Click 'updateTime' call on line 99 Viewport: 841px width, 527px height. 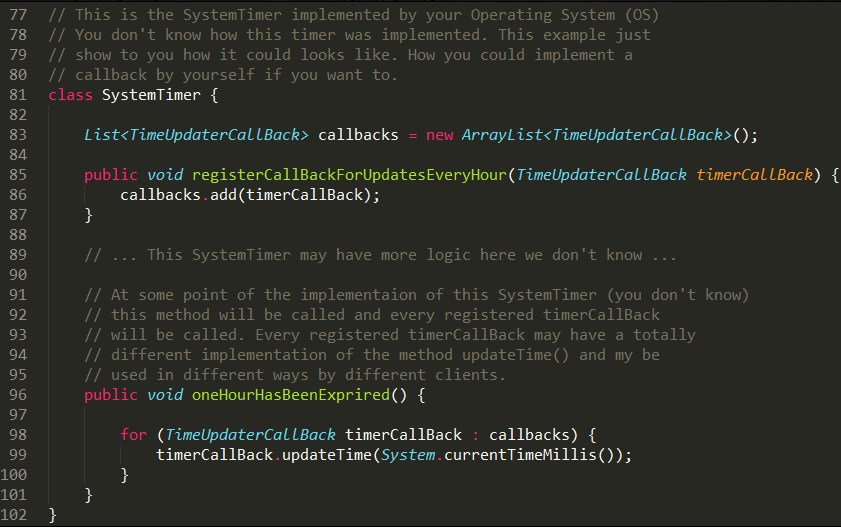pyautogui.click(x=327, y=455)
